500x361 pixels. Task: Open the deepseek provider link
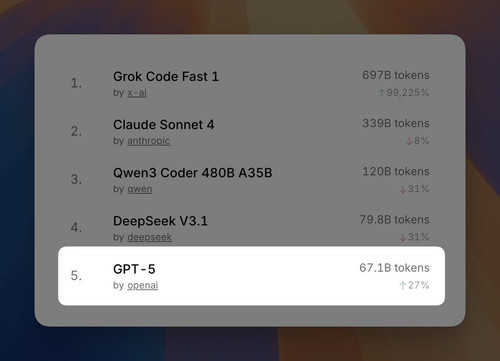[149, 237]
